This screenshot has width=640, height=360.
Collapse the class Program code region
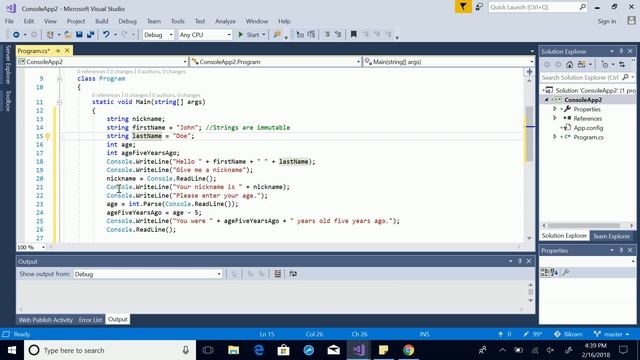coord(59,79)
